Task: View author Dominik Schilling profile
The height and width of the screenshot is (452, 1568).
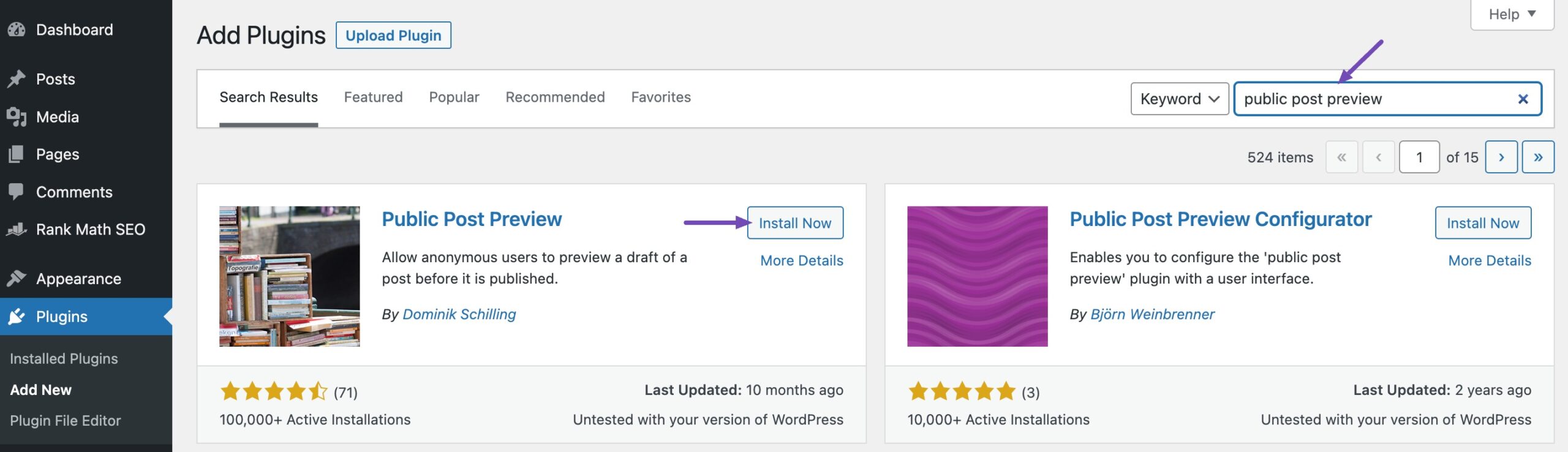Action: click(459, 314)
